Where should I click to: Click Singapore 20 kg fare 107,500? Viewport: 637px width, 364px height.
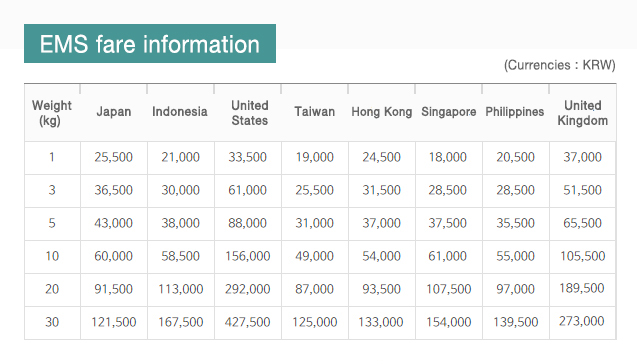(x=448, y=289)
